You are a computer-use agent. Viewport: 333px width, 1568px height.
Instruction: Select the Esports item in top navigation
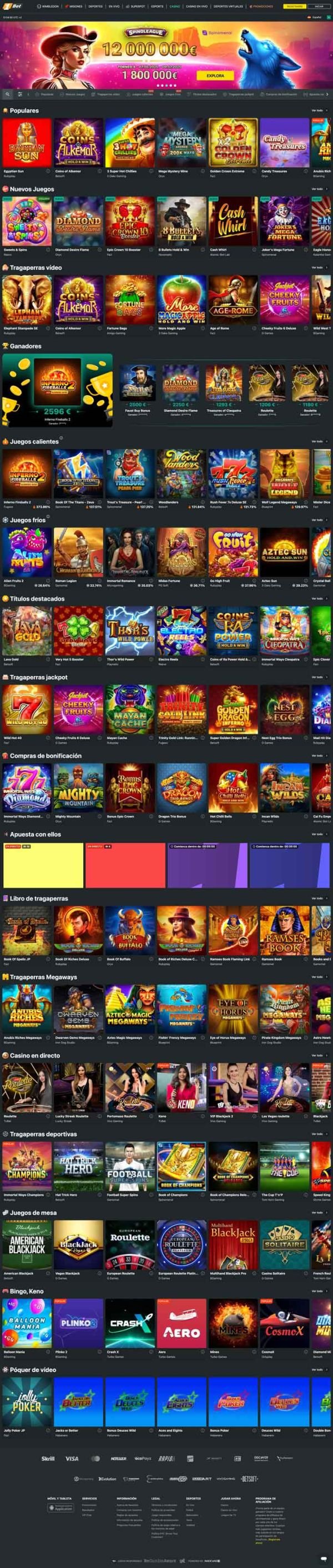[157, 6]
